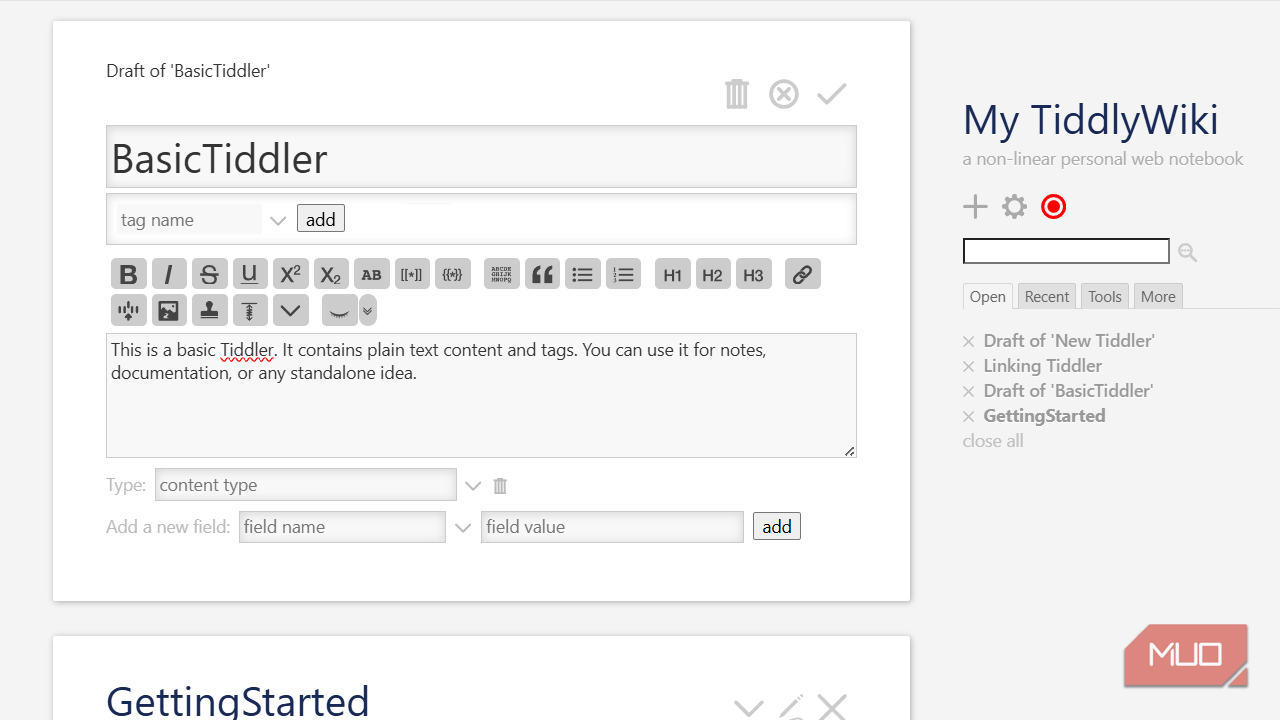Apply block quote formatting
Image resolution: width=1280 pixels, height=720 pixels.
542,274
